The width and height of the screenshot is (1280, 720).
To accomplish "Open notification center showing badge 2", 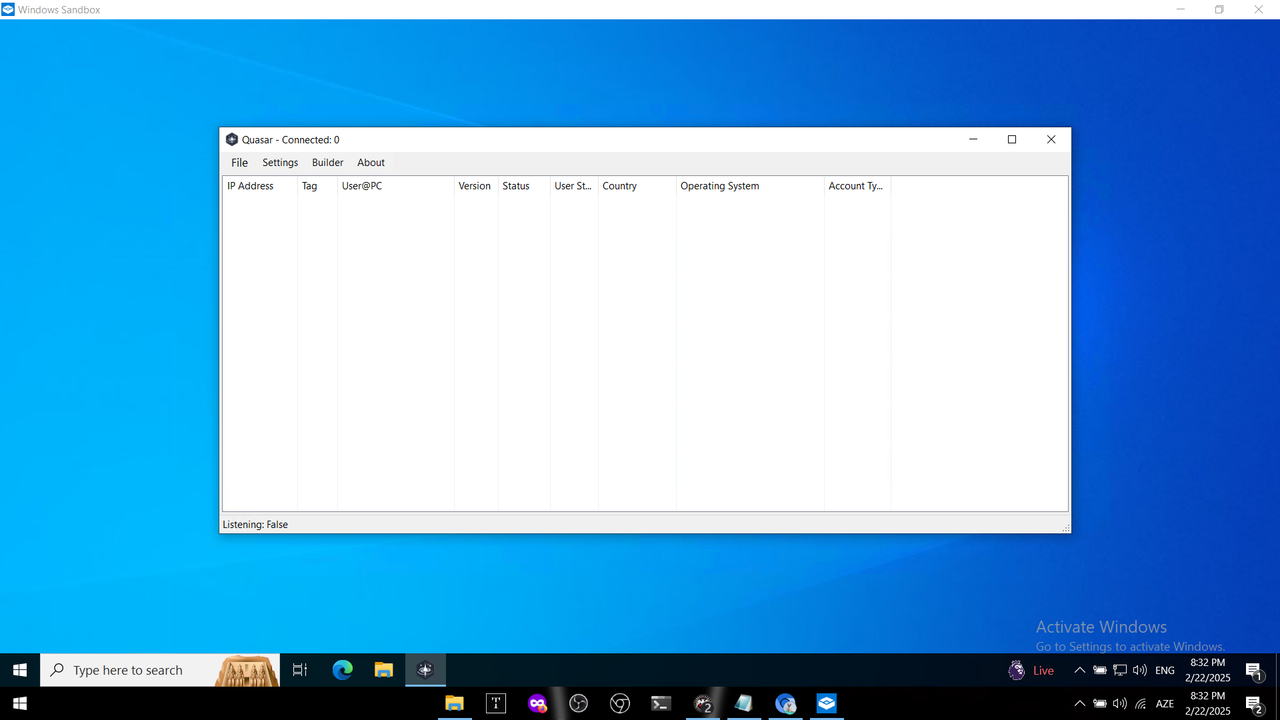I will [x=1254, y=705].
